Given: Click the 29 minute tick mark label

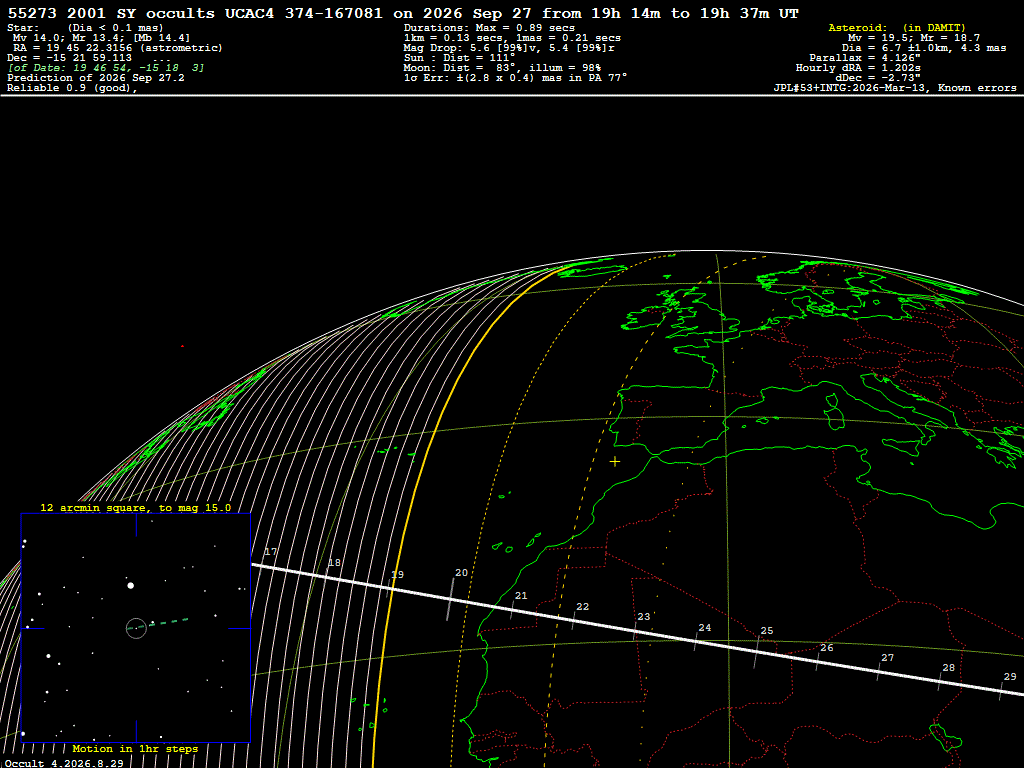Looking at the screenshot, I should [1010, 677].
